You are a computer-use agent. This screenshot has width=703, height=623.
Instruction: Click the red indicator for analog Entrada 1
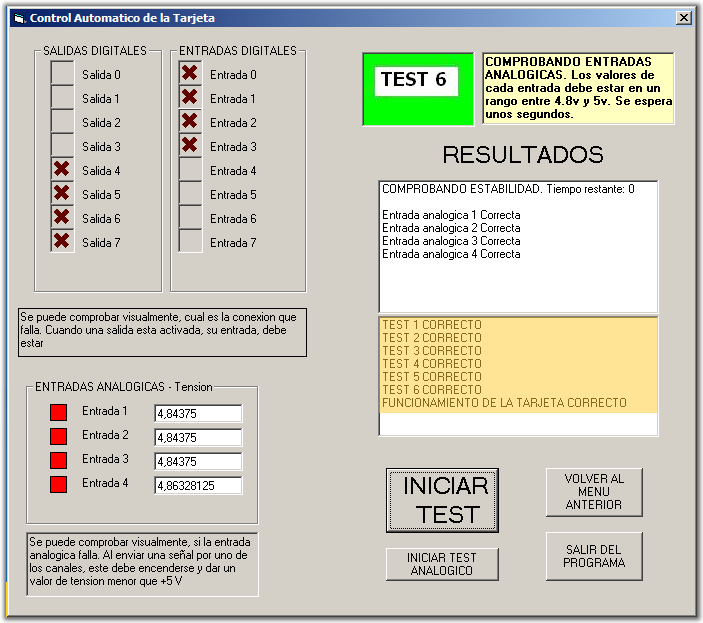(59, 412)
